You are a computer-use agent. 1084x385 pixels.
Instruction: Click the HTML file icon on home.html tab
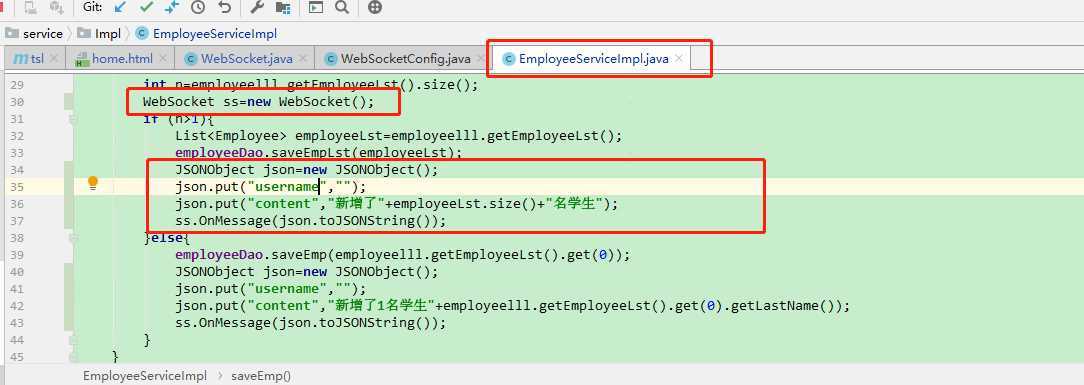pos(82,59)
